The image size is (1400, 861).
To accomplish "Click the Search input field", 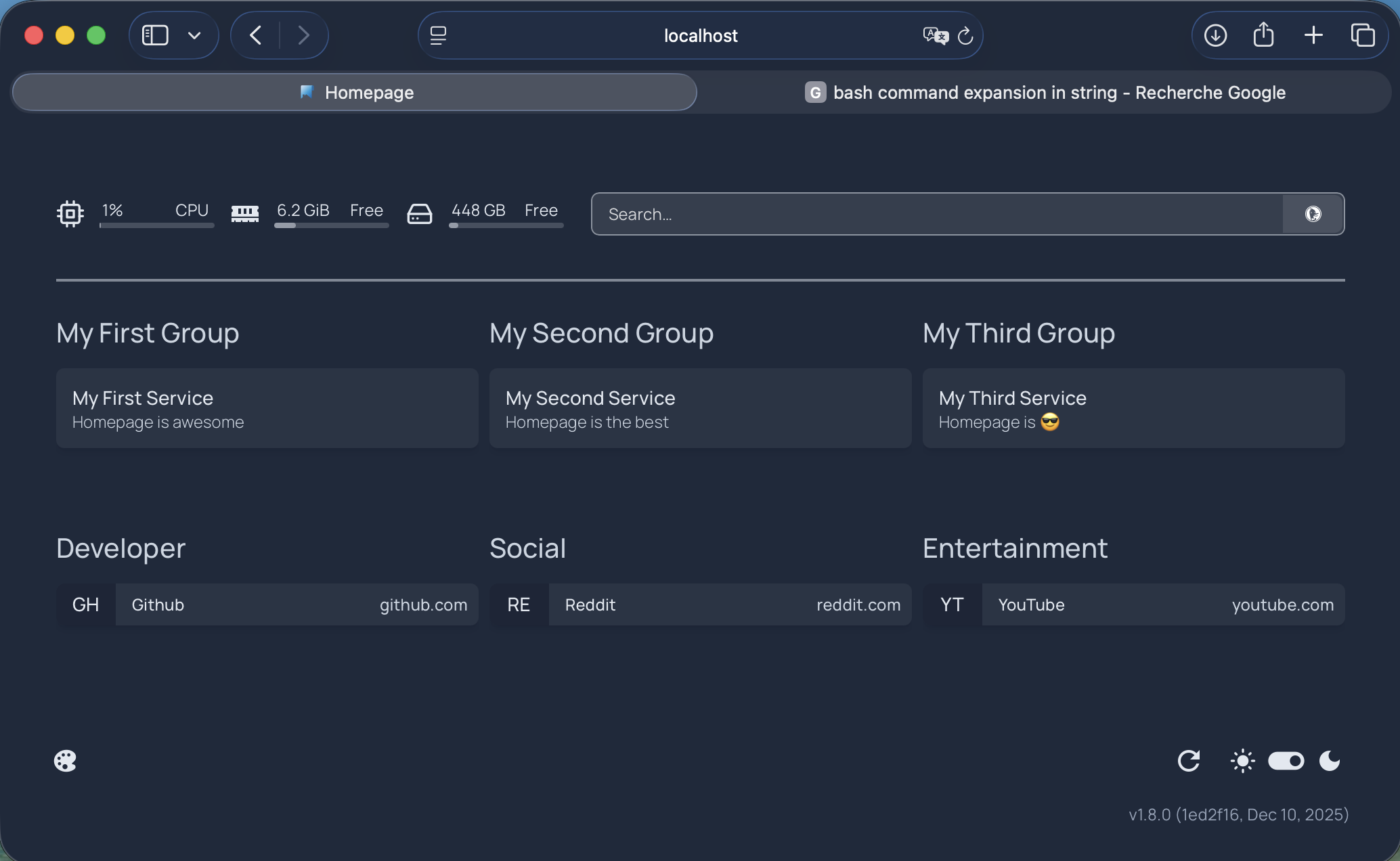I will (x=937, y=214).
